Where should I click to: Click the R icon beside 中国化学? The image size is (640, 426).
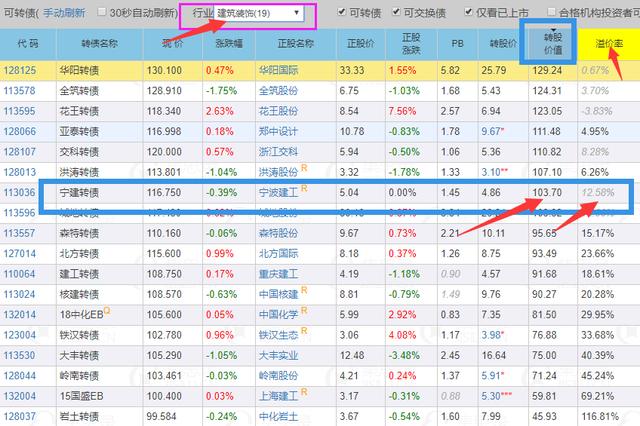pos(304,311)
